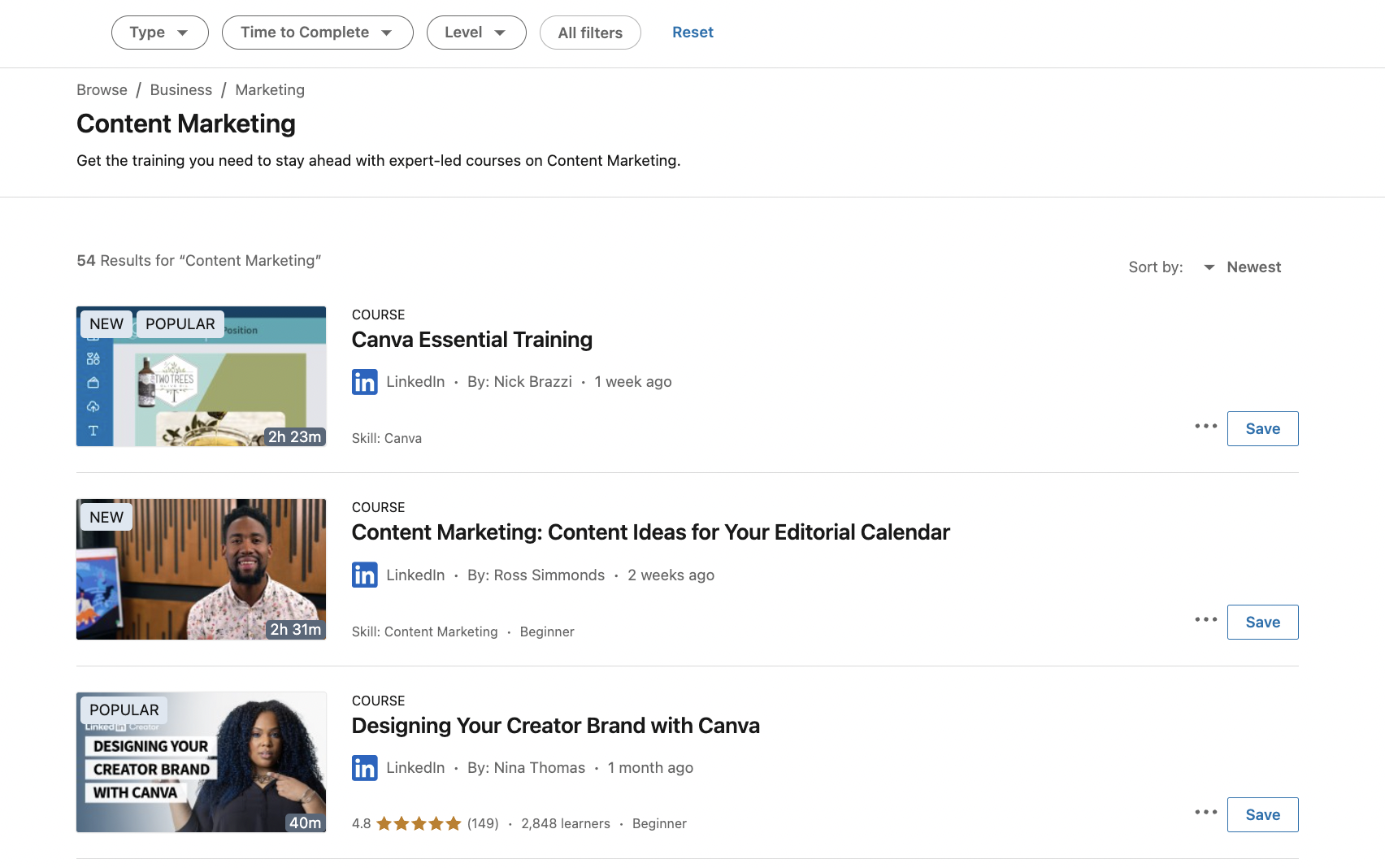Click LinkedIn logo beside Ross Simmonds
Screen dimensions: 1385x868
(x=364, y=575)
